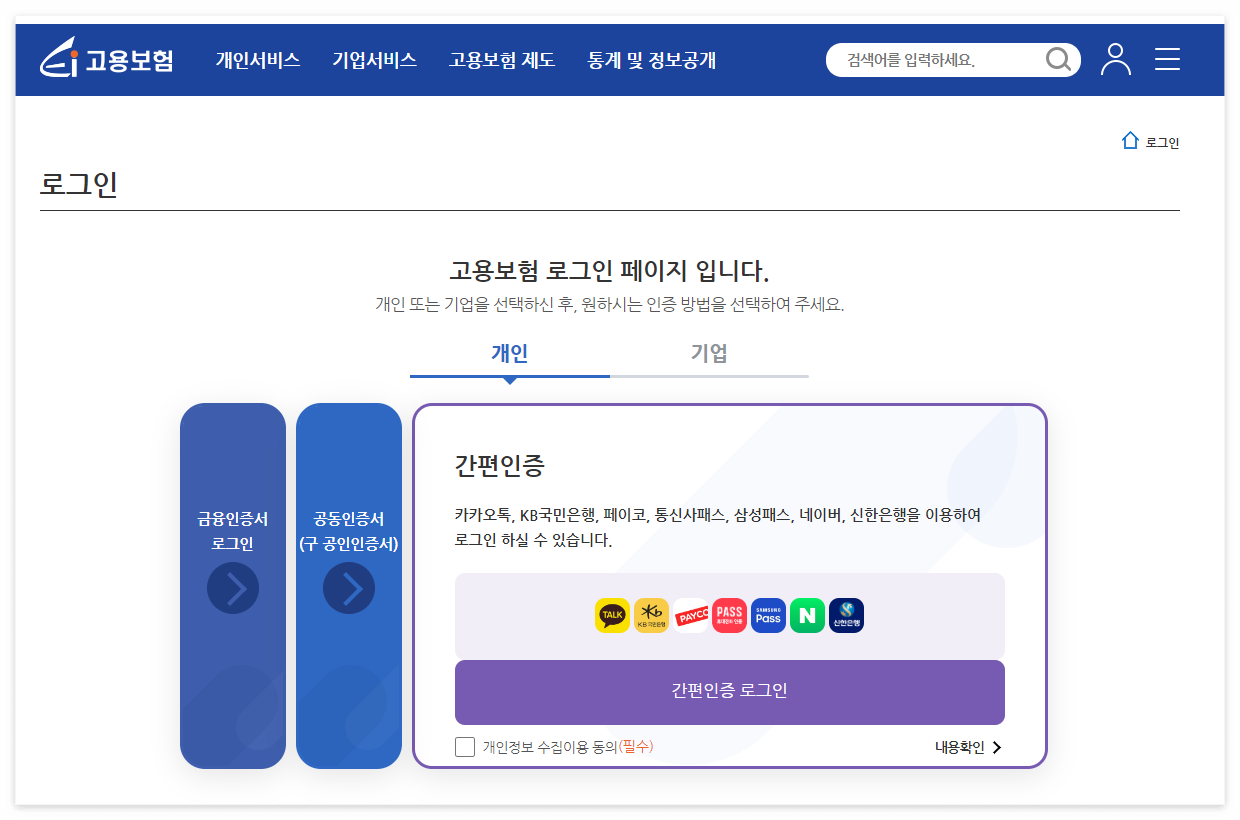The image size is (1240, 820).
Task: Open the user profile icon
Action: 1116,60
